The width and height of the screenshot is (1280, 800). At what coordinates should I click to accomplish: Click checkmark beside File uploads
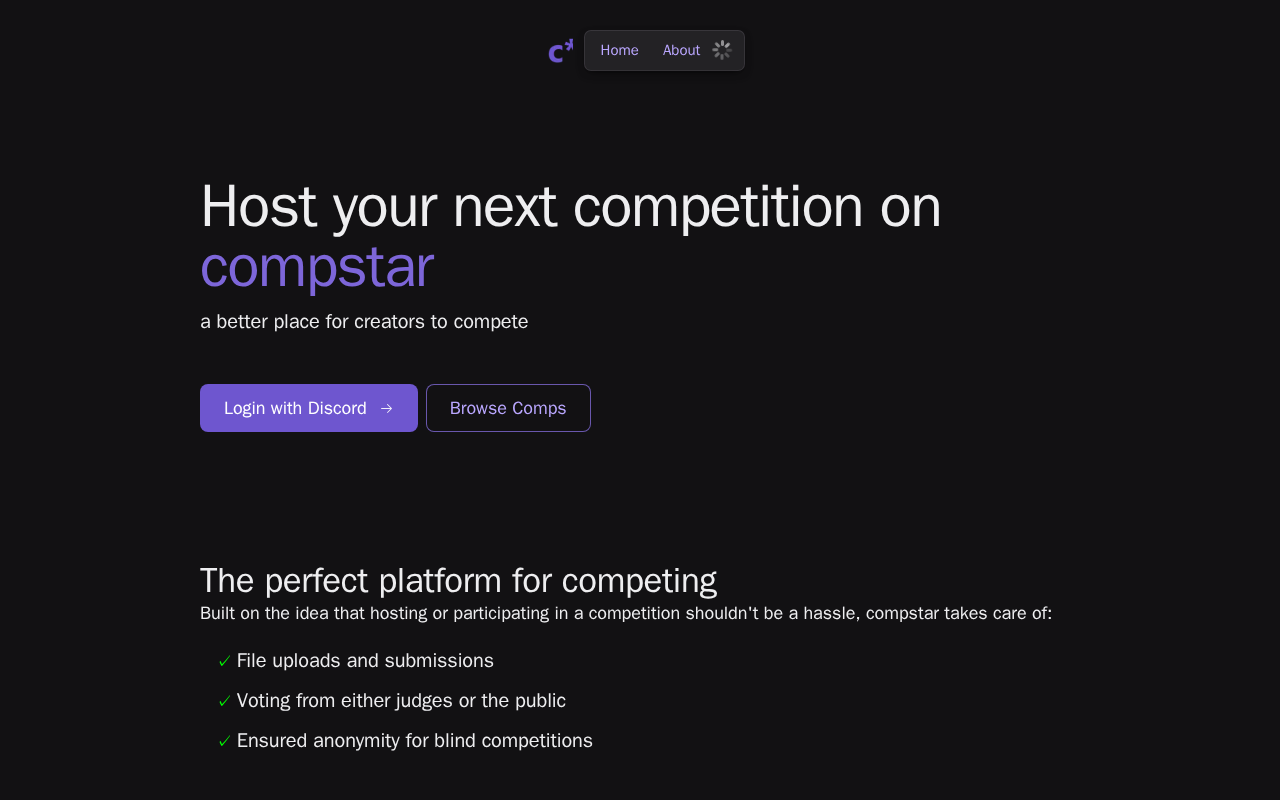[x=224, y=661]
